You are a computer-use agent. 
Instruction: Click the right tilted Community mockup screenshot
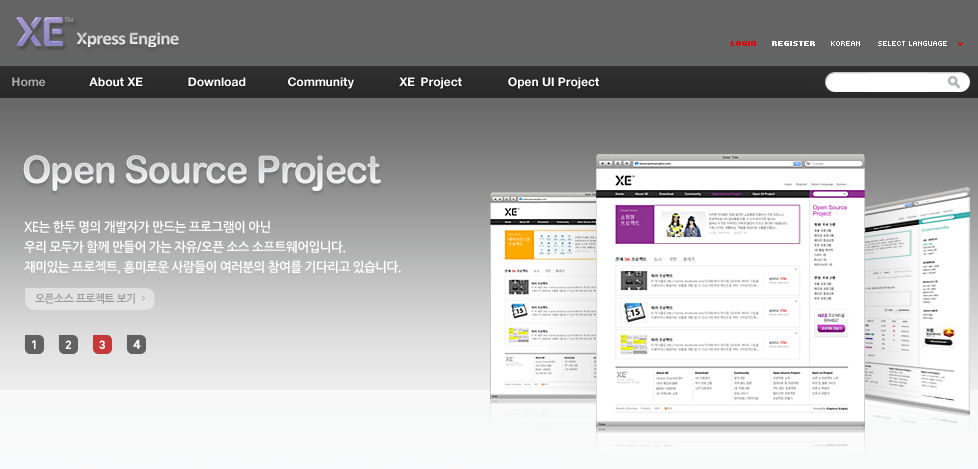pyautogui.click(x=917, y=299)
